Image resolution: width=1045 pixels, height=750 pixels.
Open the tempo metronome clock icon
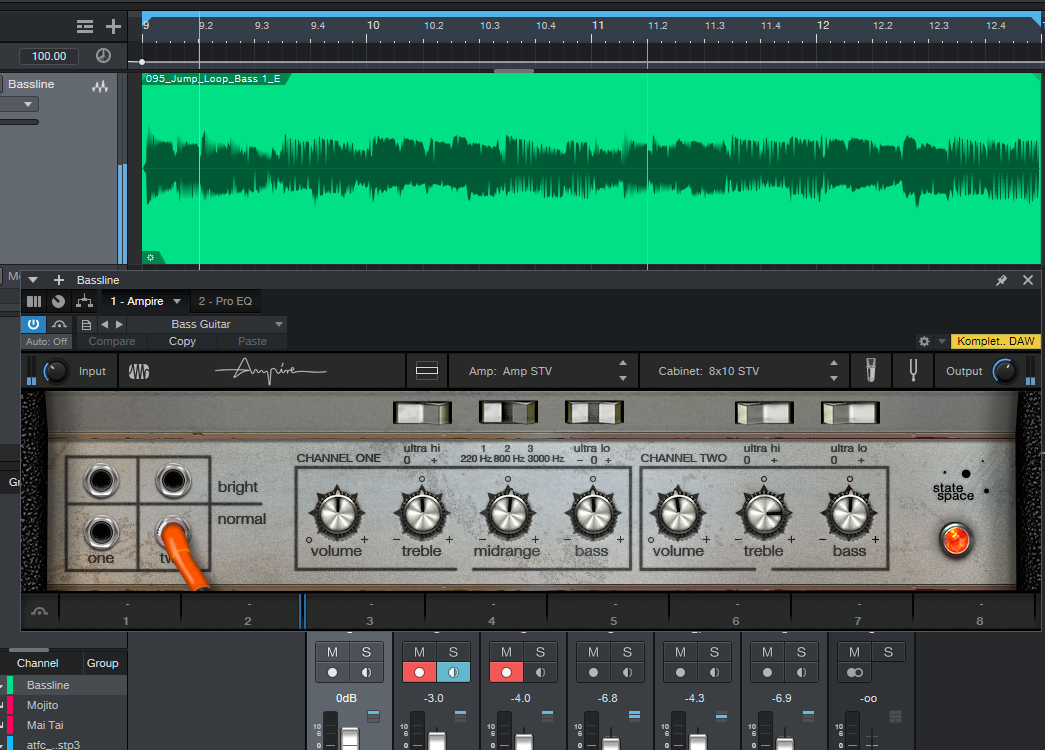pos(103,56)
